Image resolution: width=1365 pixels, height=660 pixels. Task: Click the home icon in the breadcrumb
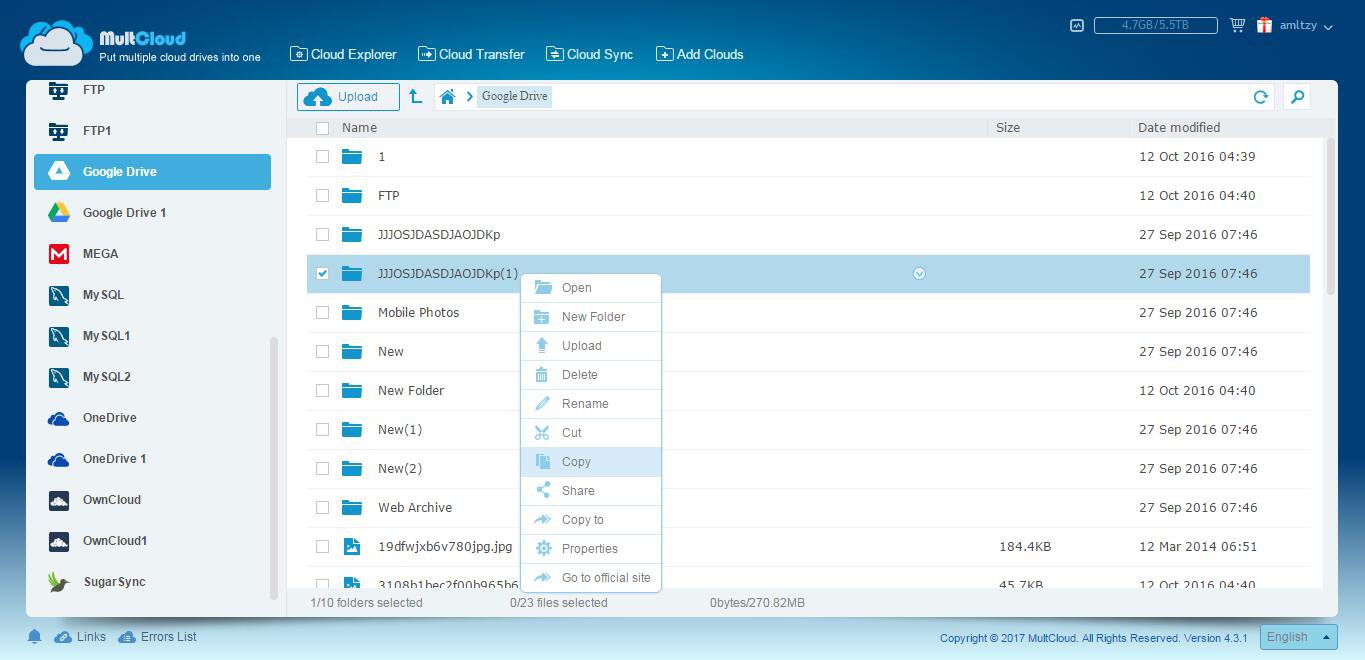(x=447, y=97)
